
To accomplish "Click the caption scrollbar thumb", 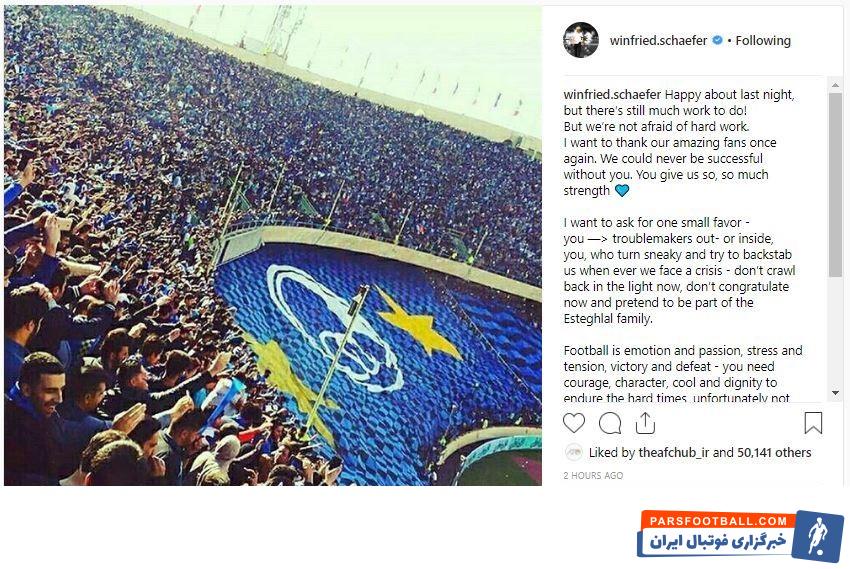I will (x=835, y=180).
